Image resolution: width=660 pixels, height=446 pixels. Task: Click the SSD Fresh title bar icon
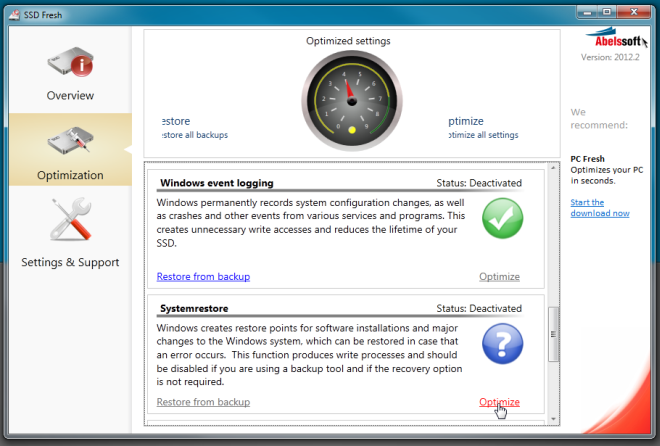point(14,15)
